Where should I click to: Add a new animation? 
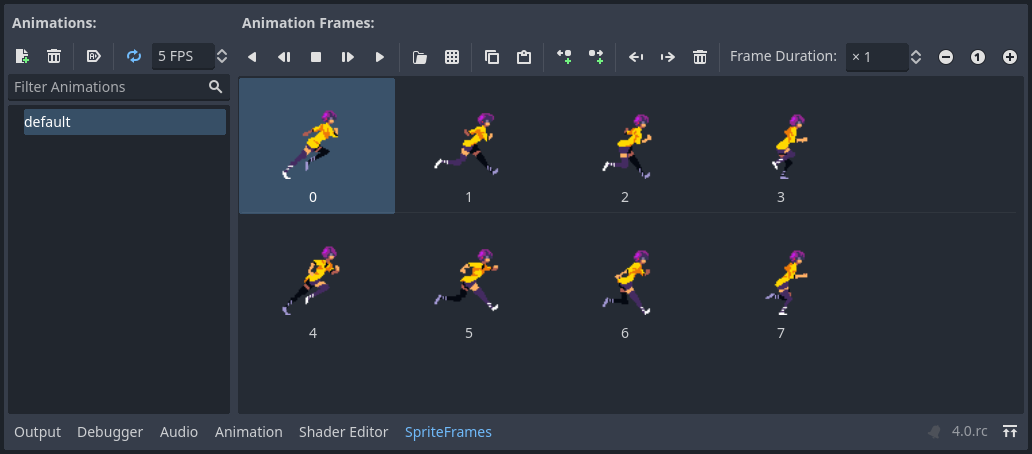coord(22,57)
